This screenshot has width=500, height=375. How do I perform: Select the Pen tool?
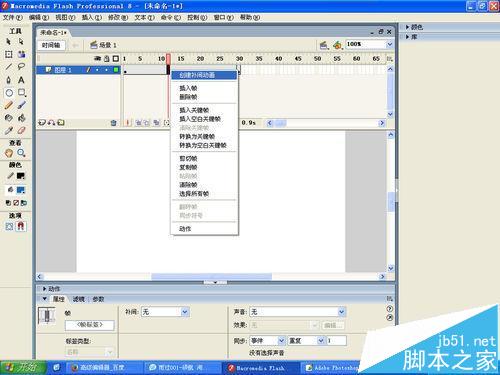click(x=9, y=80)
